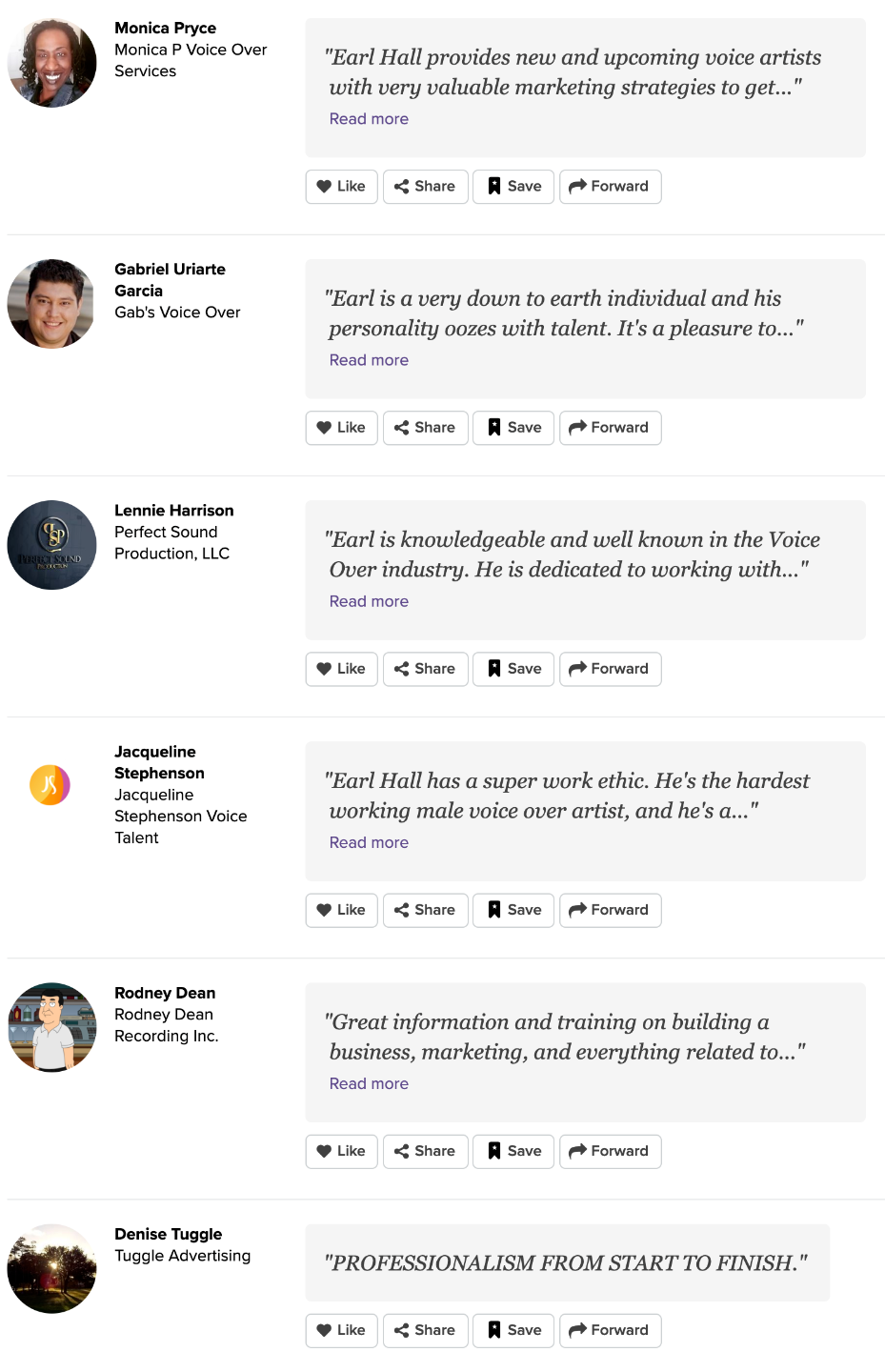Share Rodney Dean's testimonial
The width and height of the screenshot is (885, 1372).
click(x=425, y=1151)
